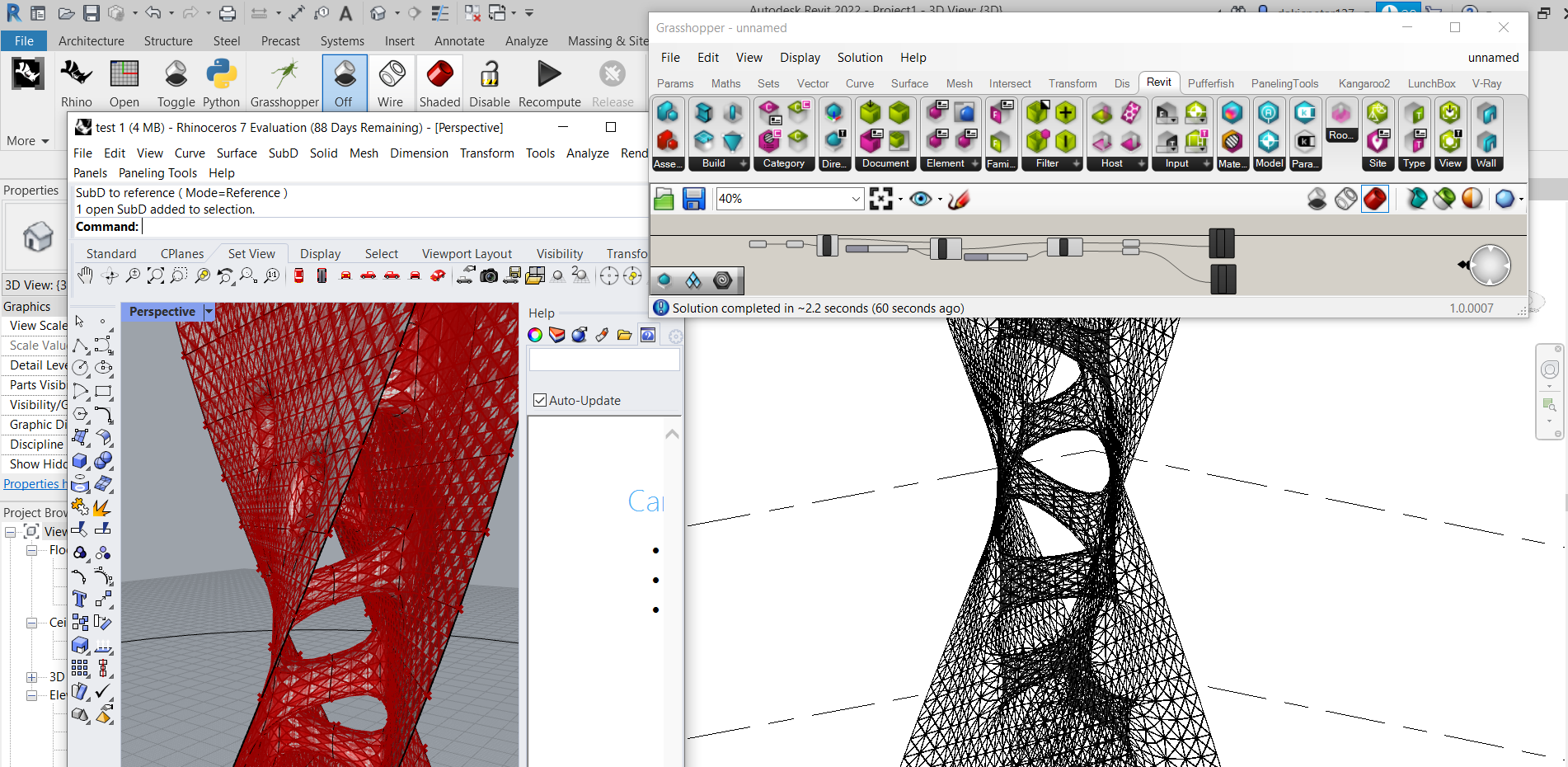Click the Rhino array grid tool icon
This screenshot has width=1568, height=767.
pos(80,668)
